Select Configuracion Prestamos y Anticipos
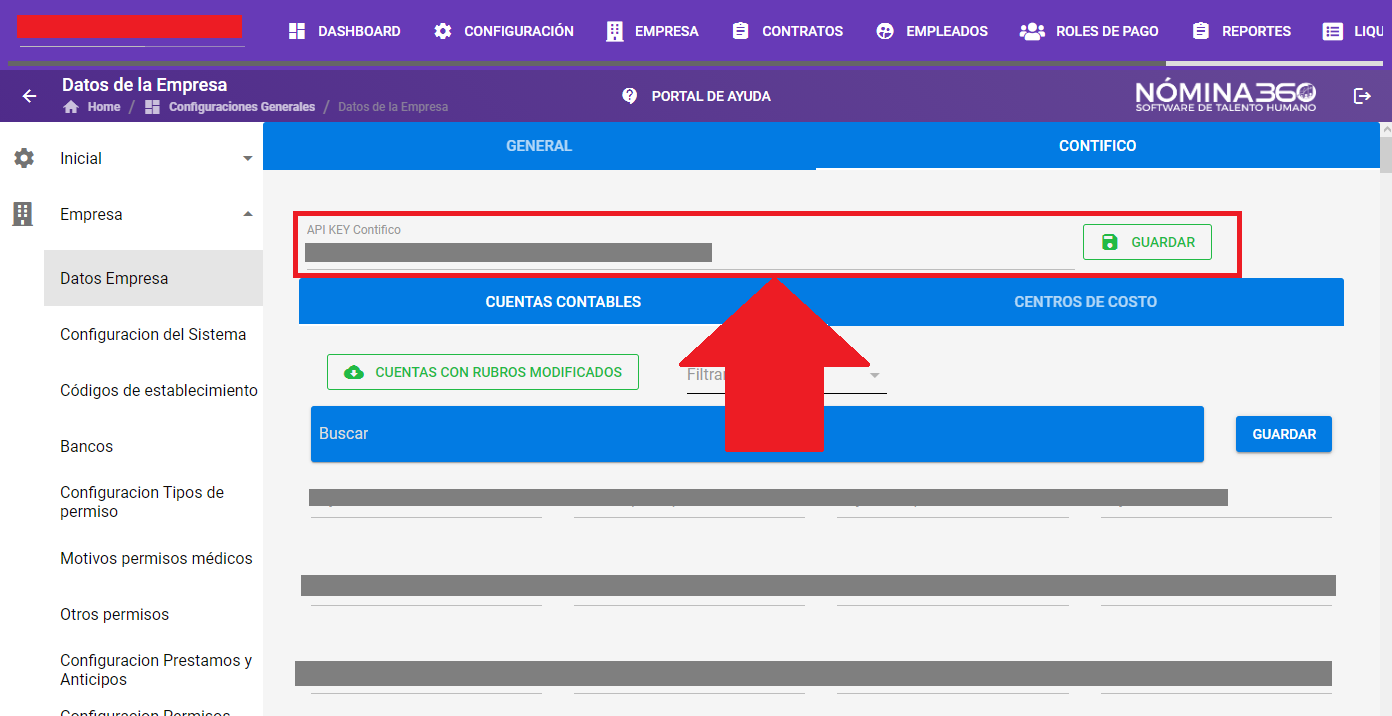1392x716 pixels. point(153,670)
